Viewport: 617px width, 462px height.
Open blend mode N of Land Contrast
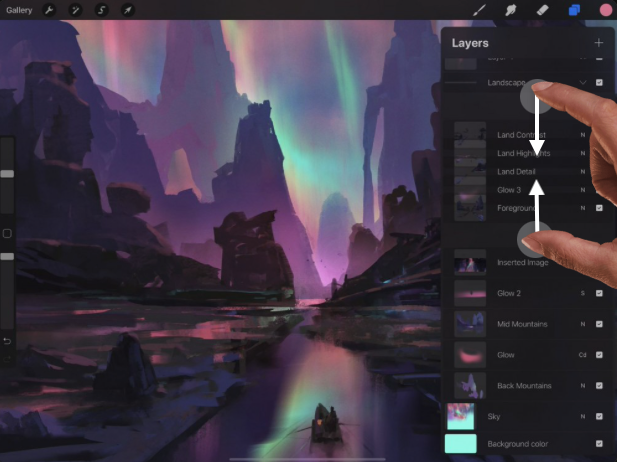point(583,135)
